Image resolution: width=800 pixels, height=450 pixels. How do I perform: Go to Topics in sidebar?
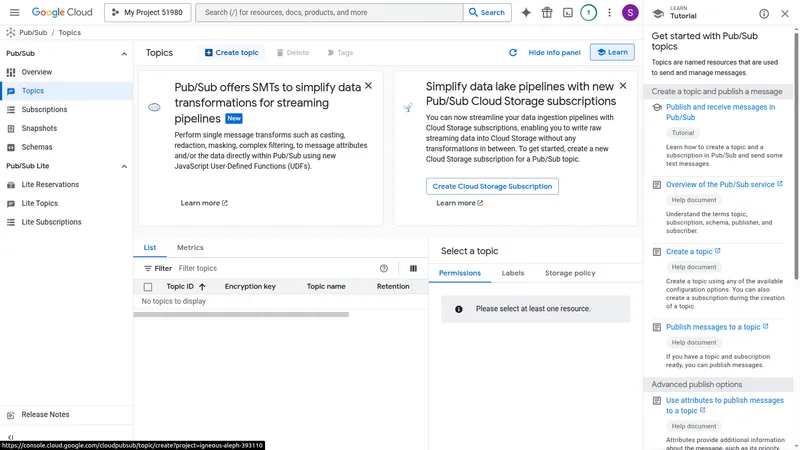pos(66,91)
